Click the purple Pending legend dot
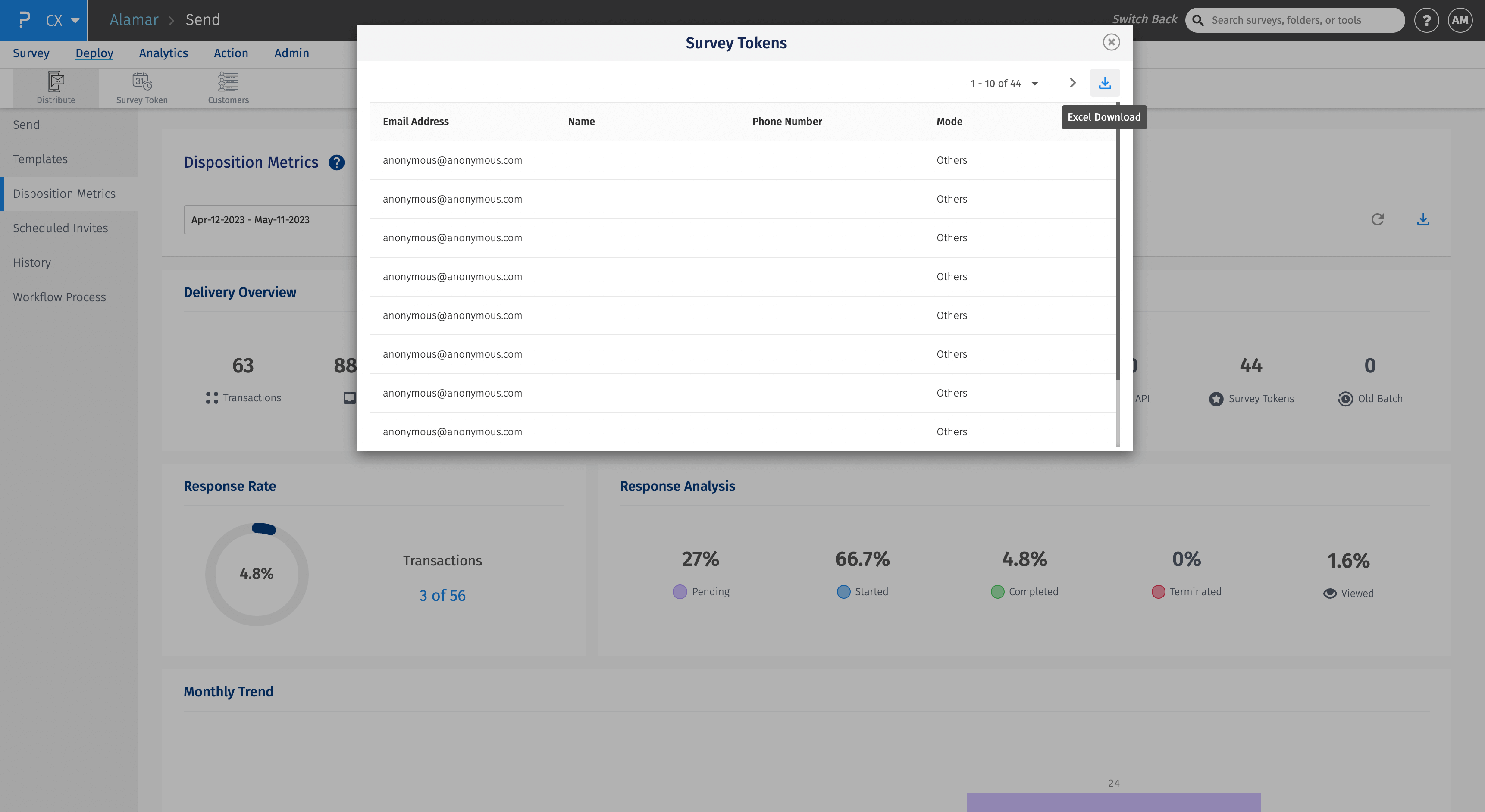 click(x=680, y=591)
